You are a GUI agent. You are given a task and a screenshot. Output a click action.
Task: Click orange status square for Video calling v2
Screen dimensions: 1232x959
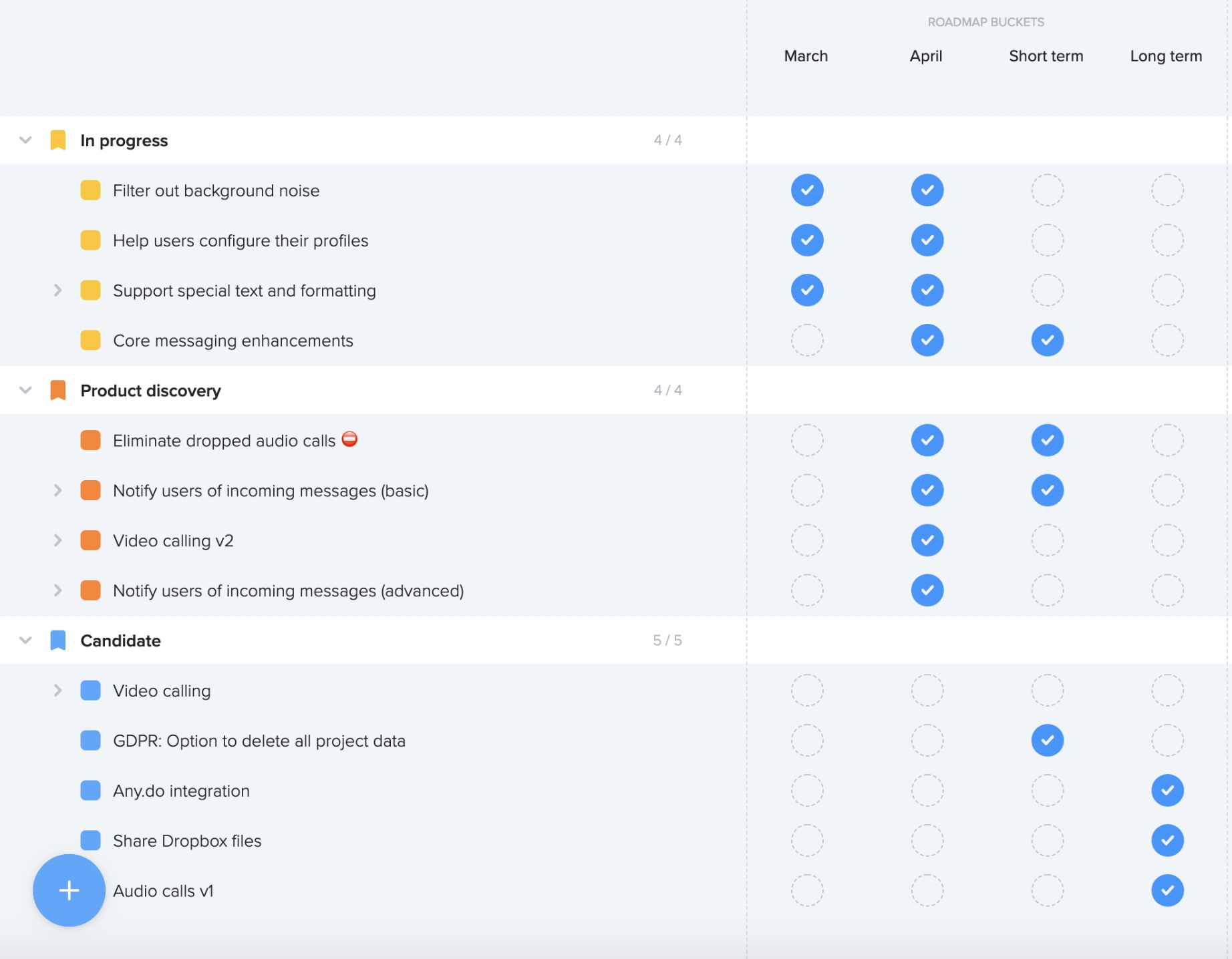[90, 540]
